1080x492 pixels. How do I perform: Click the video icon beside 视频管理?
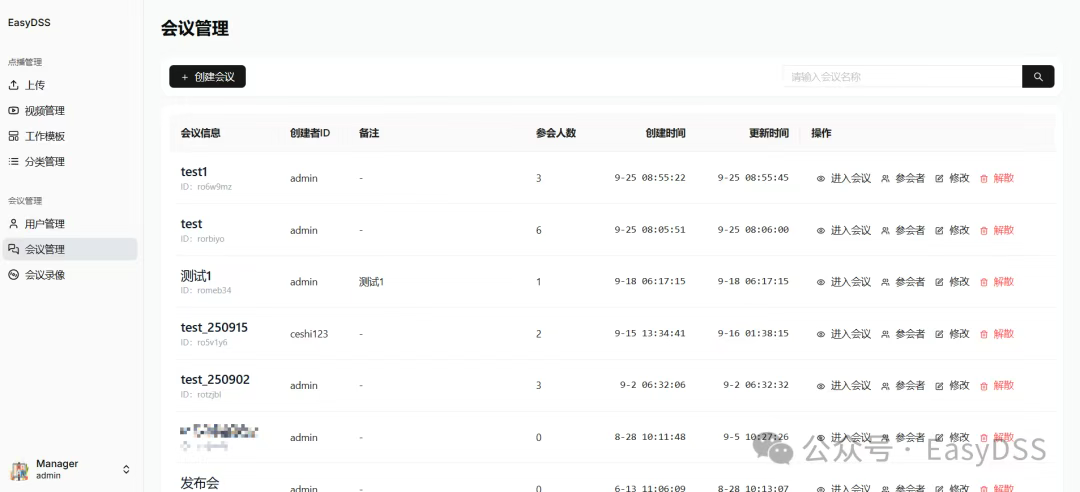13,111
